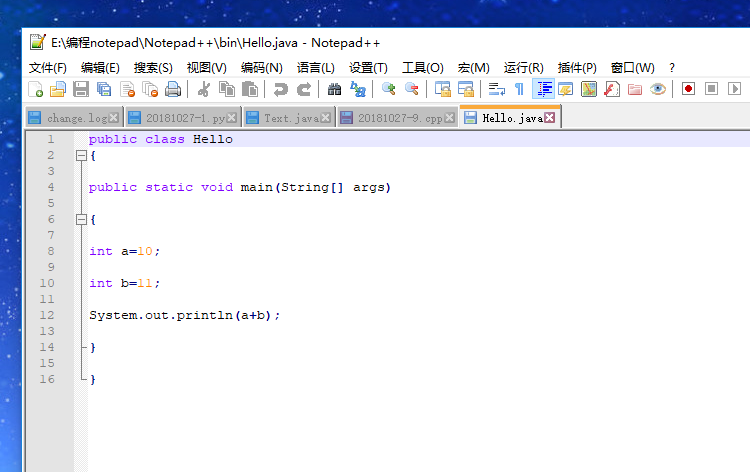Open the Replace dialog icon

tap(358, 89)
